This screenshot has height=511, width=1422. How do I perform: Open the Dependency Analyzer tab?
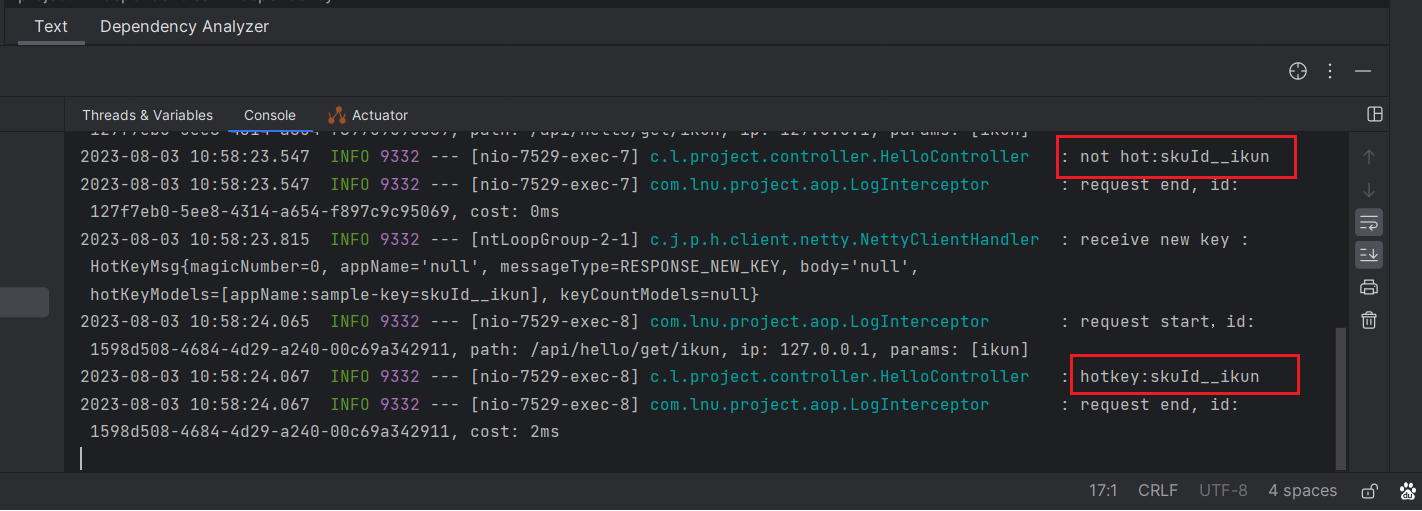tap(184, 26)
